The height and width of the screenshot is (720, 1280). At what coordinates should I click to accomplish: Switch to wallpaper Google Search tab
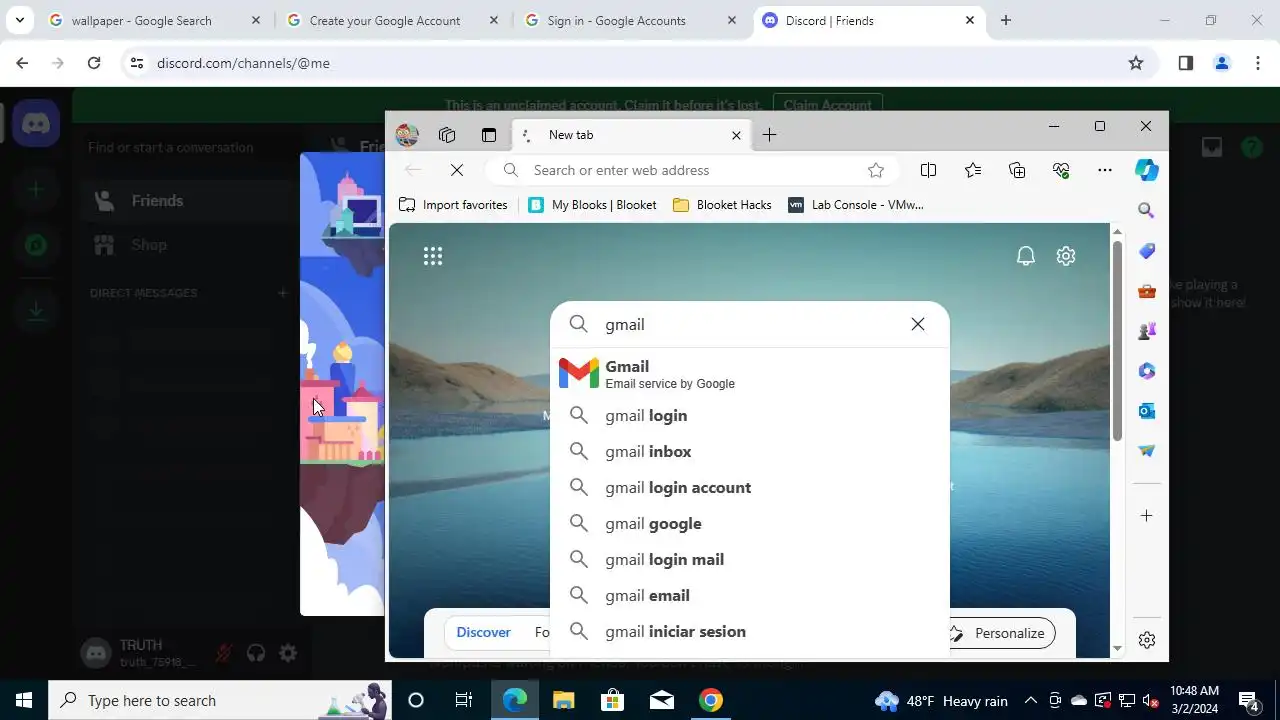point(155,20)
